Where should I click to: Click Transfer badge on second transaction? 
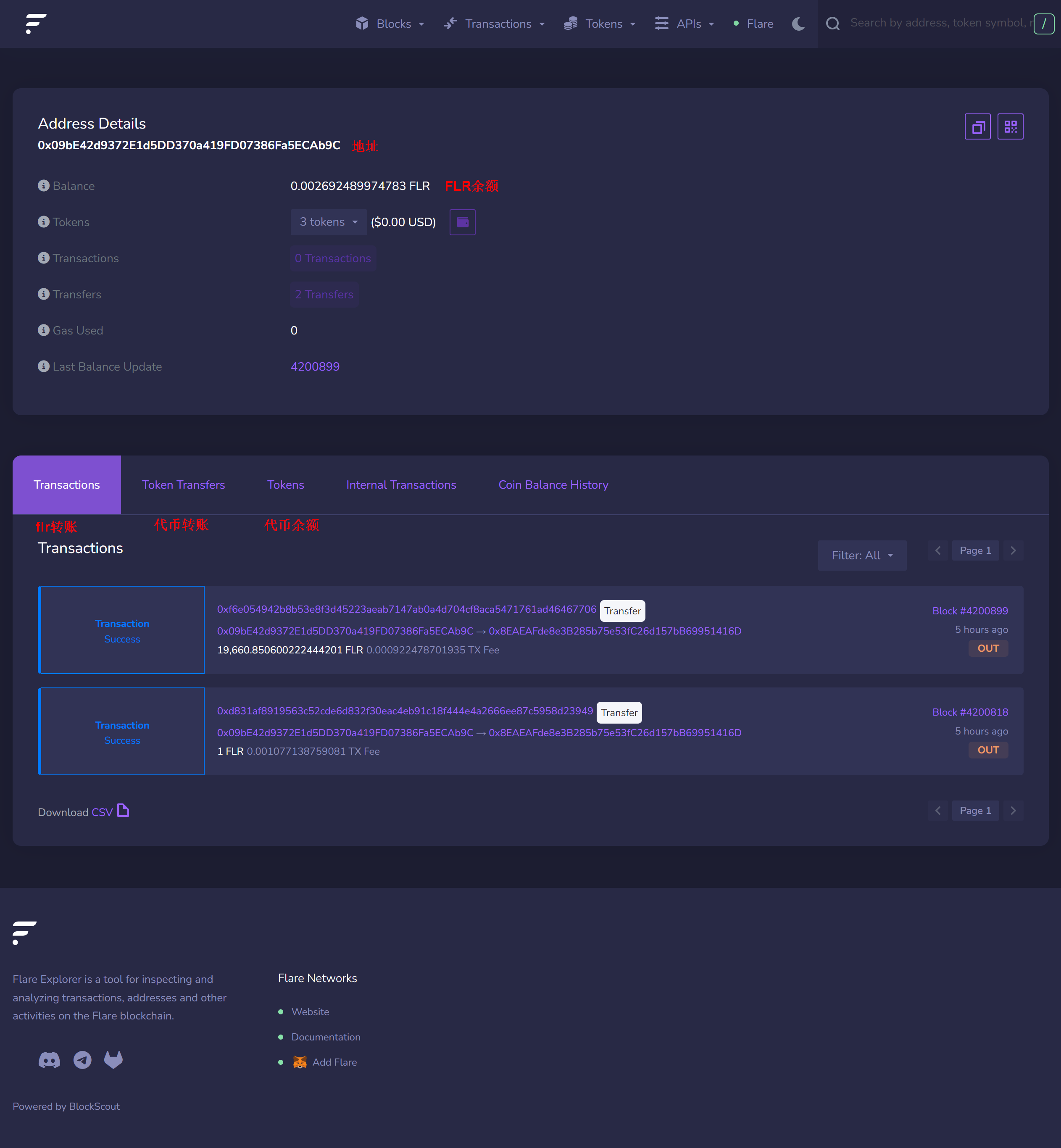(x=619, y=712)
